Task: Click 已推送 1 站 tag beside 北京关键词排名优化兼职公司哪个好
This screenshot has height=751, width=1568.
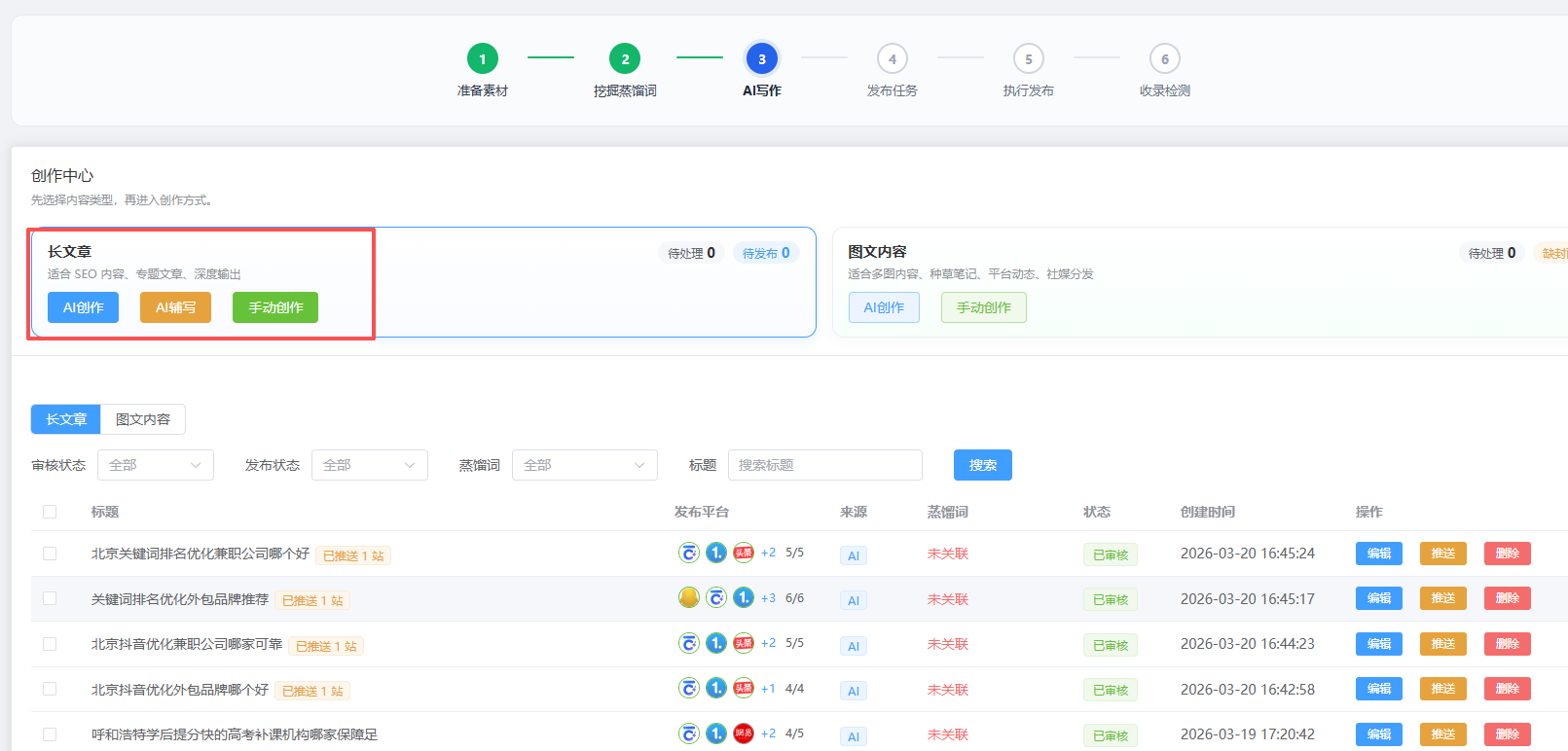Action: tap(353, 555)
